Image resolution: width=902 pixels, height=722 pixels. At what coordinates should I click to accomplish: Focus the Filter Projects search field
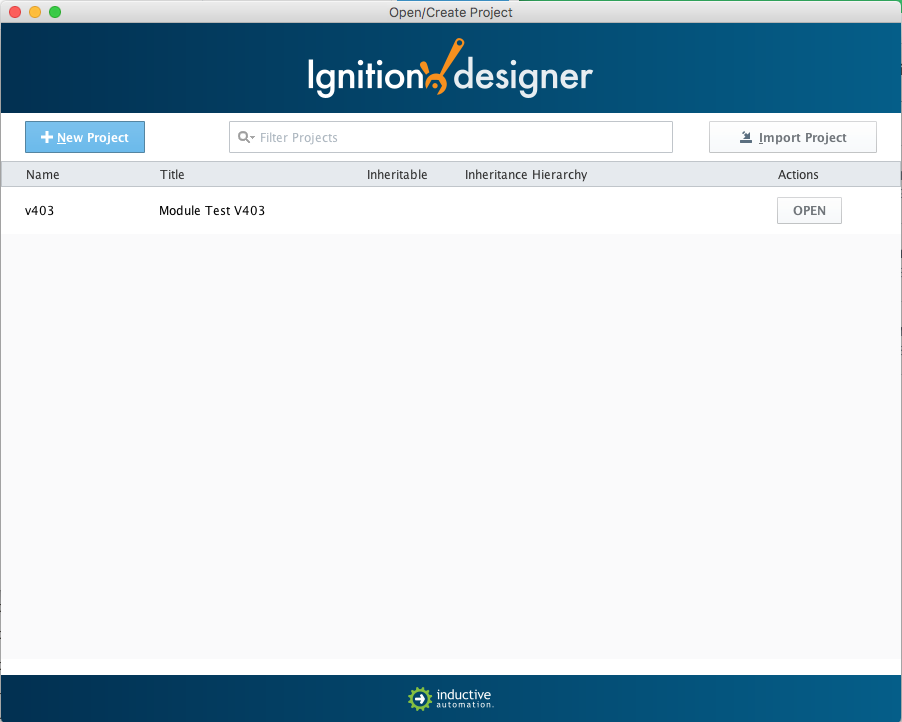pyautogui.click(x=450, y=137)
